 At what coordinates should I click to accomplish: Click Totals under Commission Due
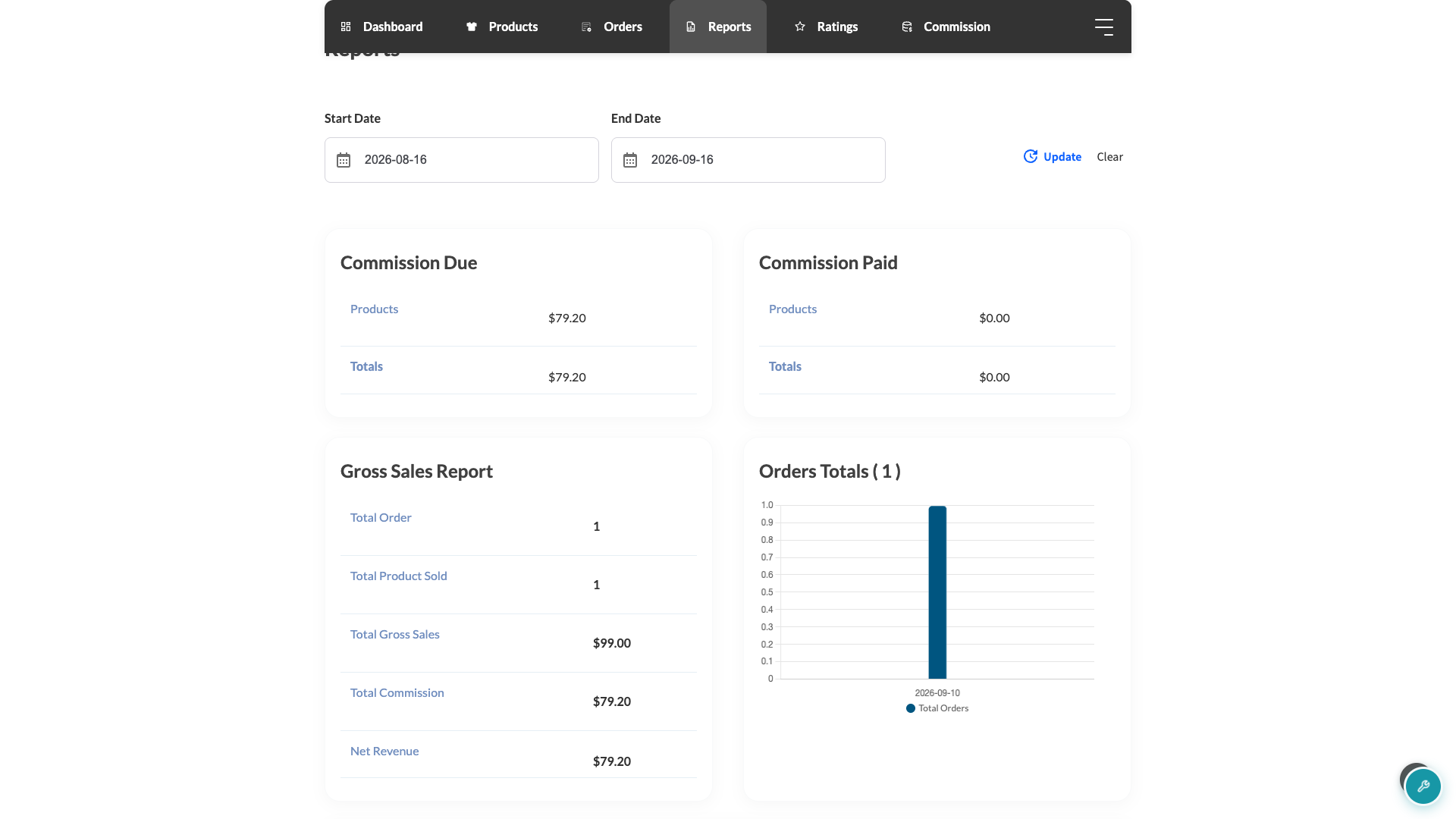[366, 366]
